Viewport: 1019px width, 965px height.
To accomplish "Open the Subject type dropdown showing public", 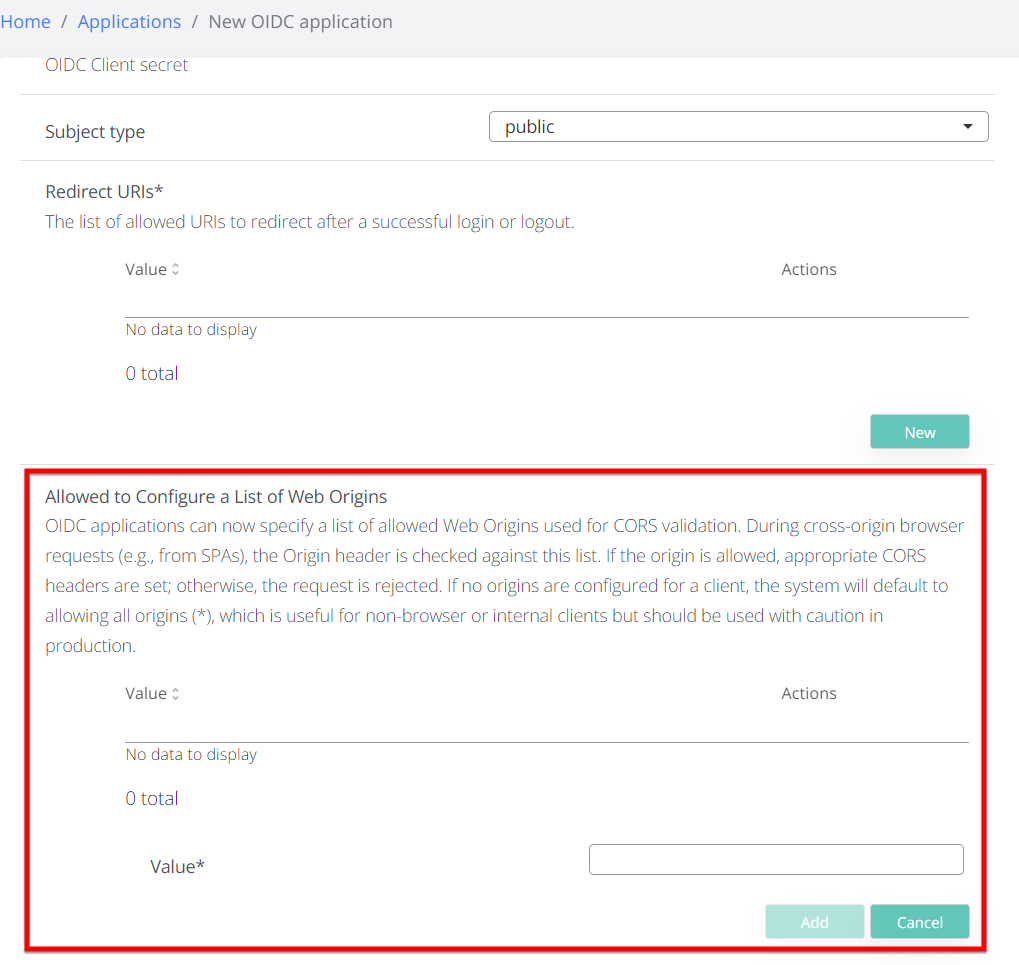I will click(738, 127).
